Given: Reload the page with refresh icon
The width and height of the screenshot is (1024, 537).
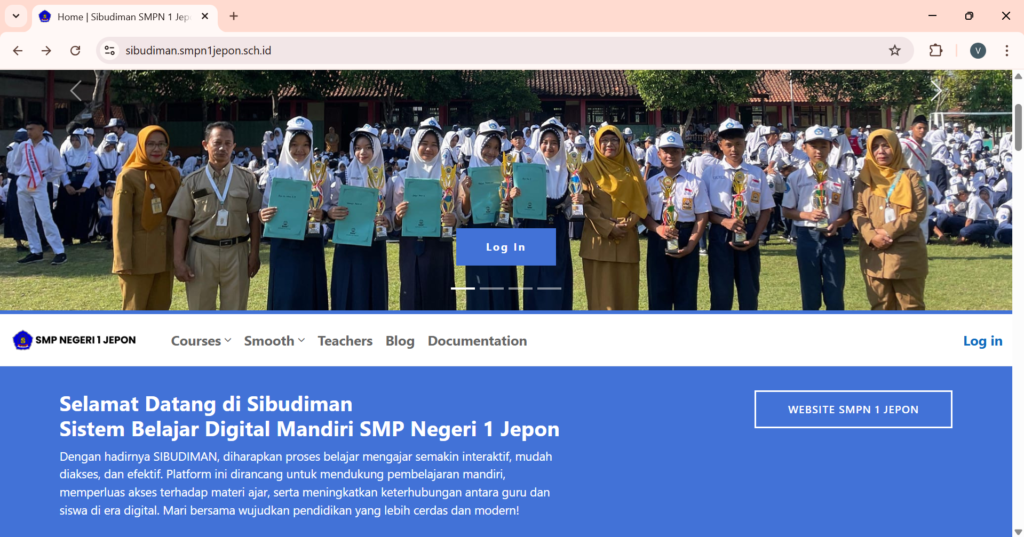Looking at the screenshot, I should click(75, 50).
